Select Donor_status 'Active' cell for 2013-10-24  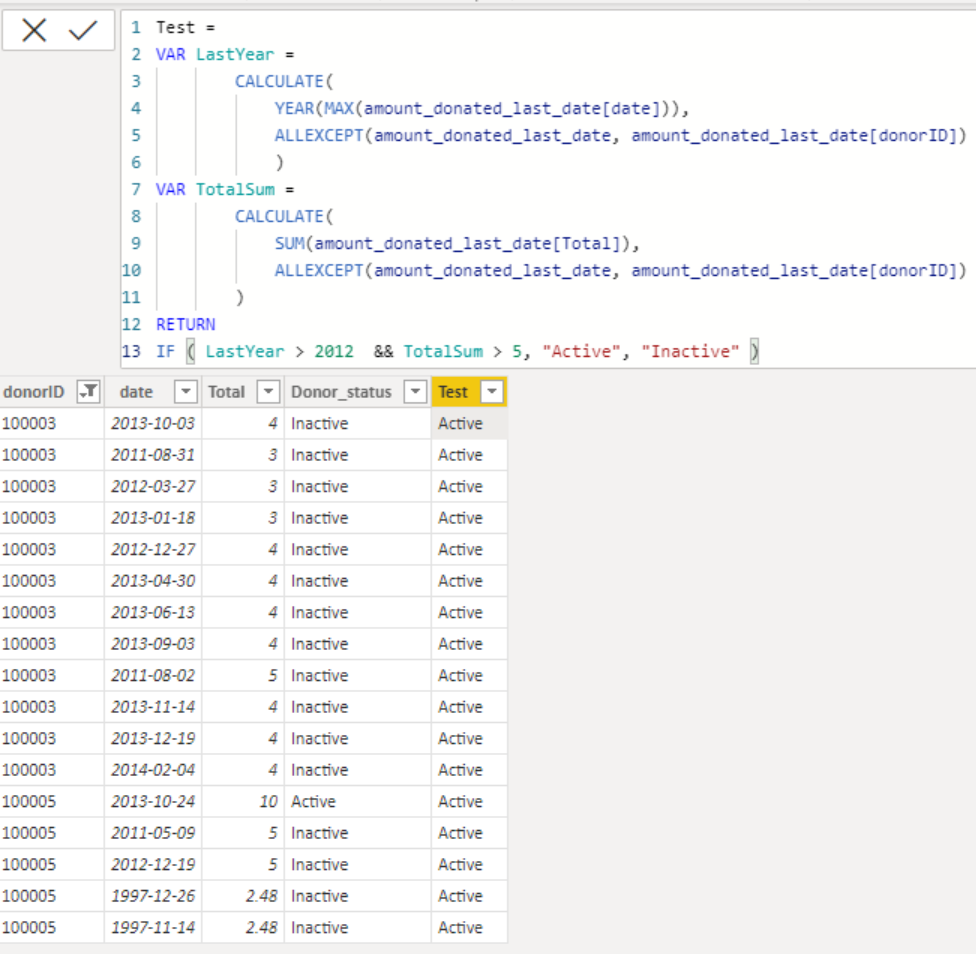click(358, 802)
